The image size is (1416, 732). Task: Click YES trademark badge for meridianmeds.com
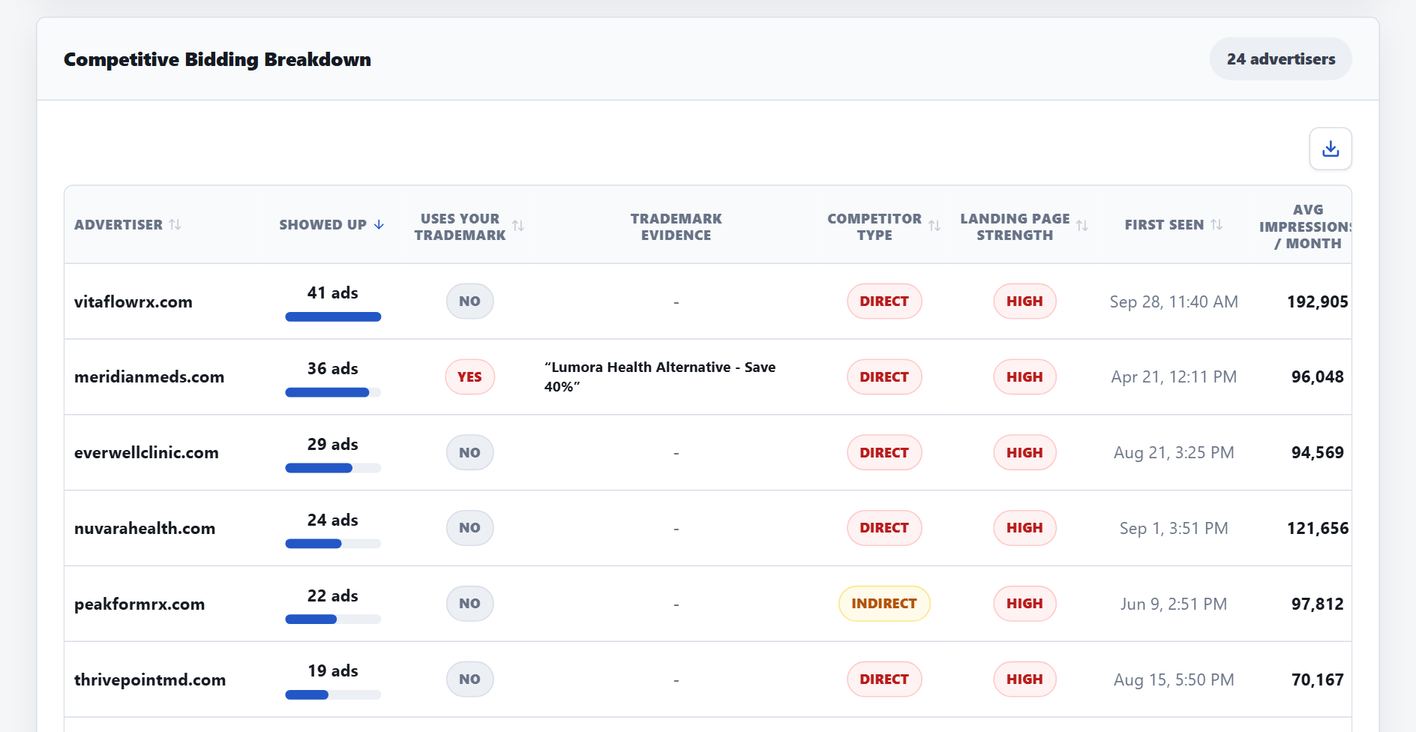[469, 377]
